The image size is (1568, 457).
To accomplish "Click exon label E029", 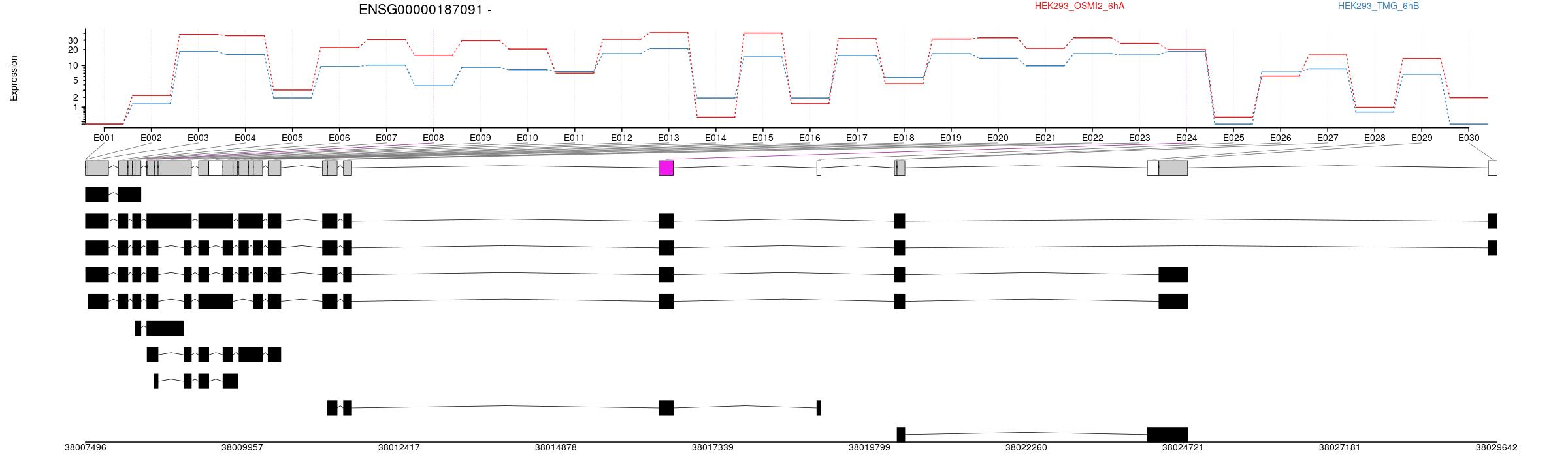I will [1422, 138].
